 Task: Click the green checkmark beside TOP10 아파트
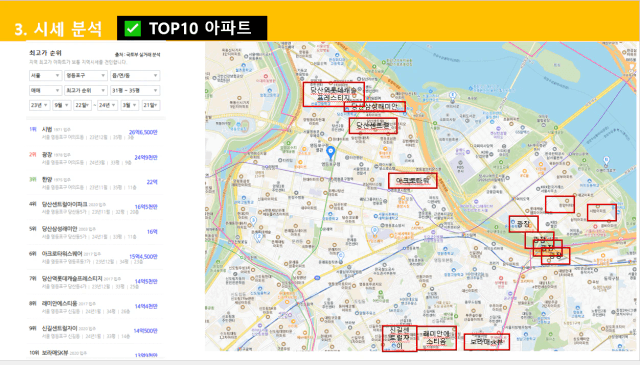(132, 29)
